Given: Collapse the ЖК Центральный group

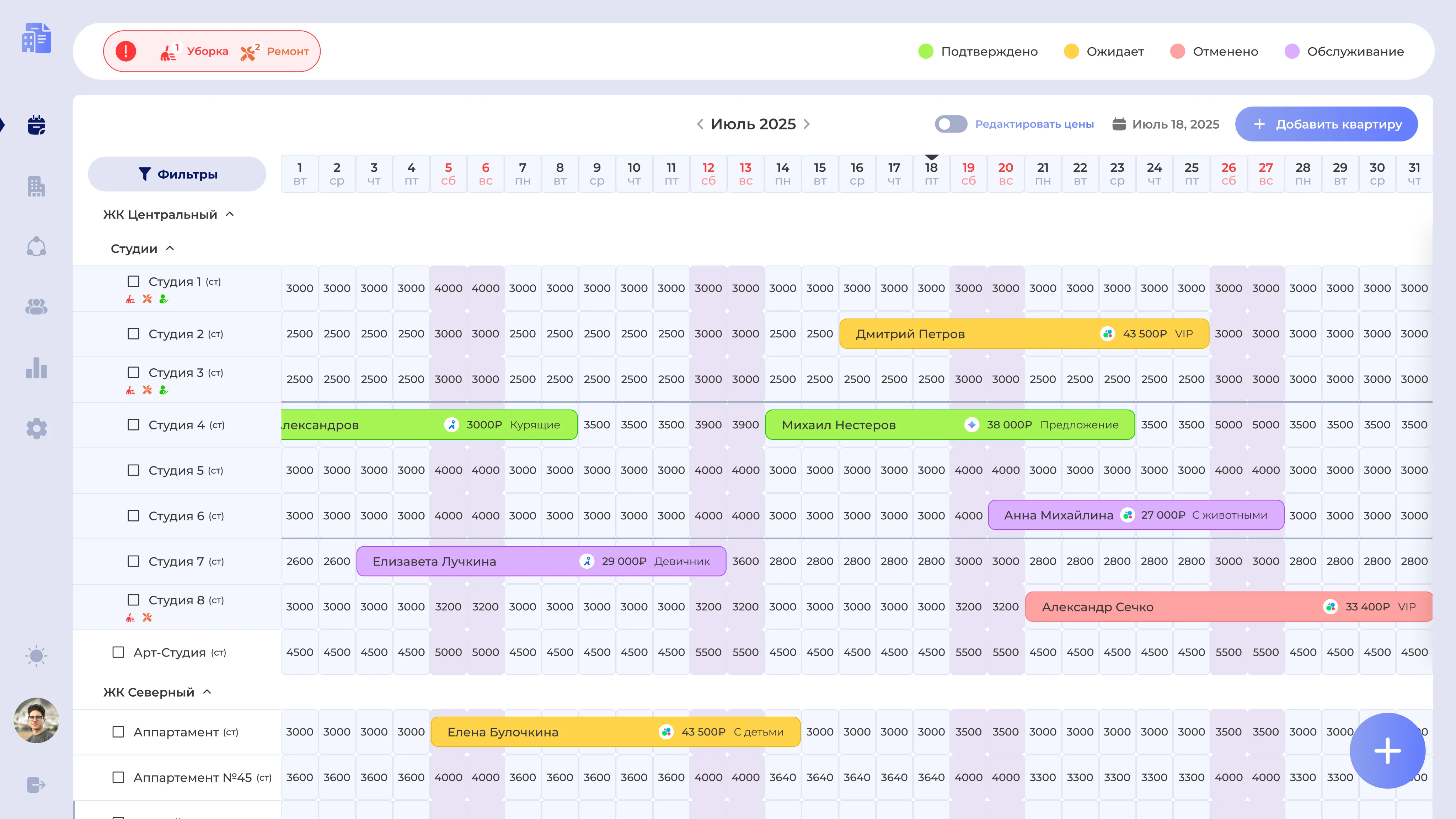Looking at the screenshot, I should [230, 214].
